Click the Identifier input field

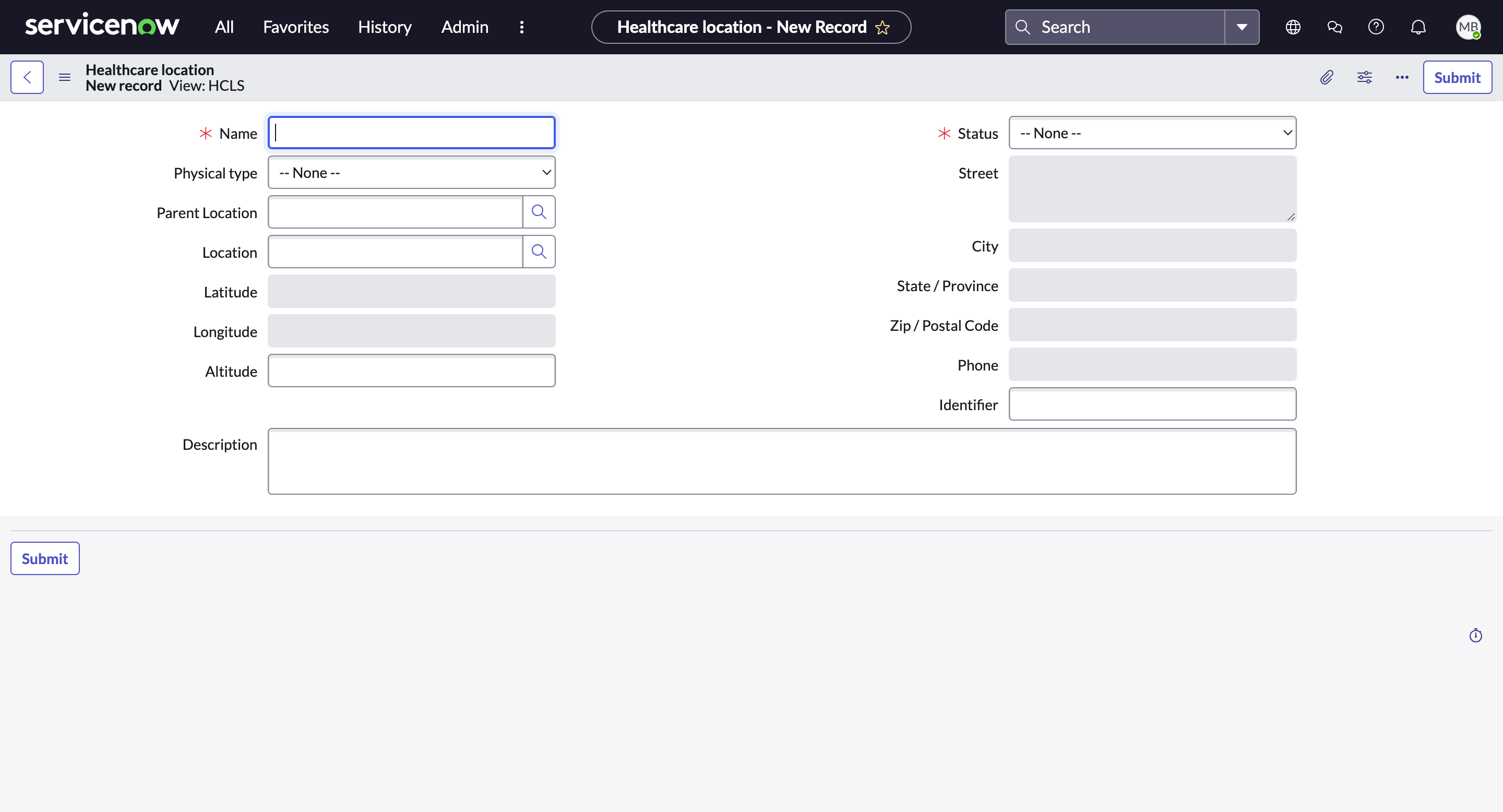1152,404
